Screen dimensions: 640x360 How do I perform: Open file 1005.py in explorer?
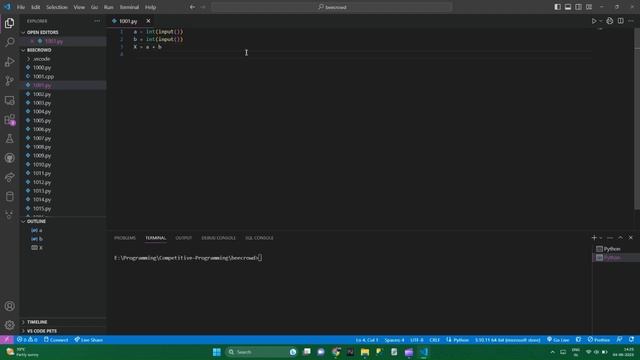coord(42,121)
